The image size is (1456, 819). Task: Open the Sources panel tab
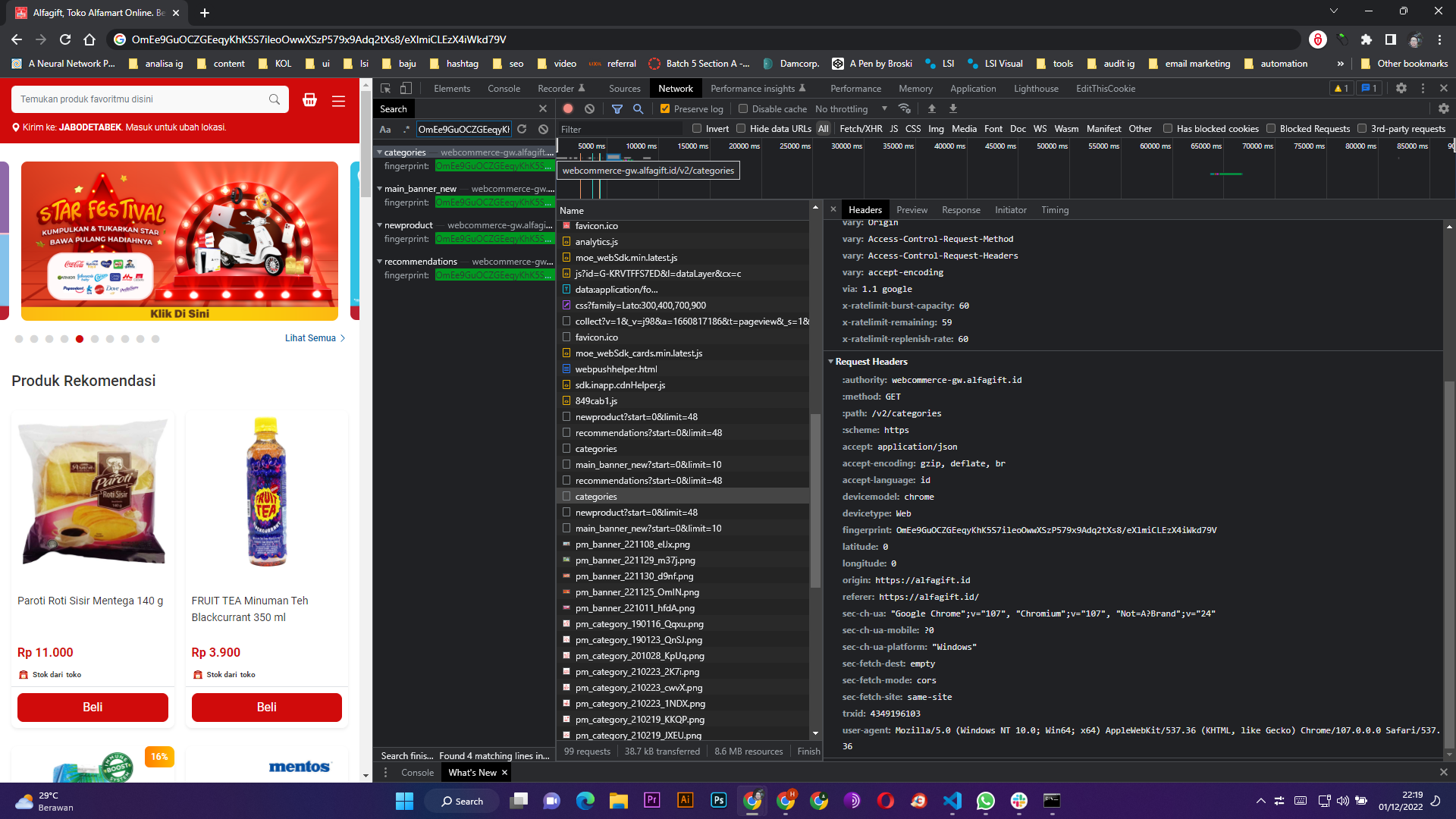pyautogui.click(x=625, y=89)
